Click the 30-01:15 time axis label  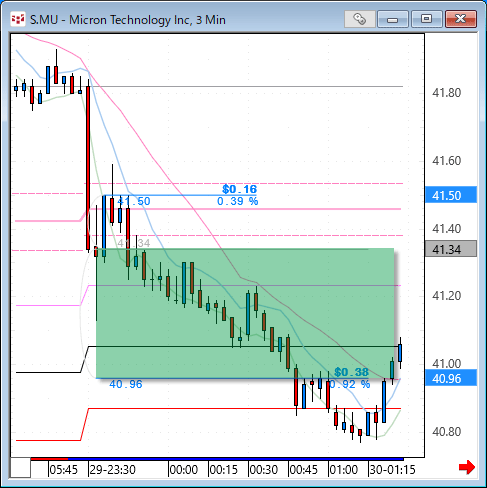(393, 470)
